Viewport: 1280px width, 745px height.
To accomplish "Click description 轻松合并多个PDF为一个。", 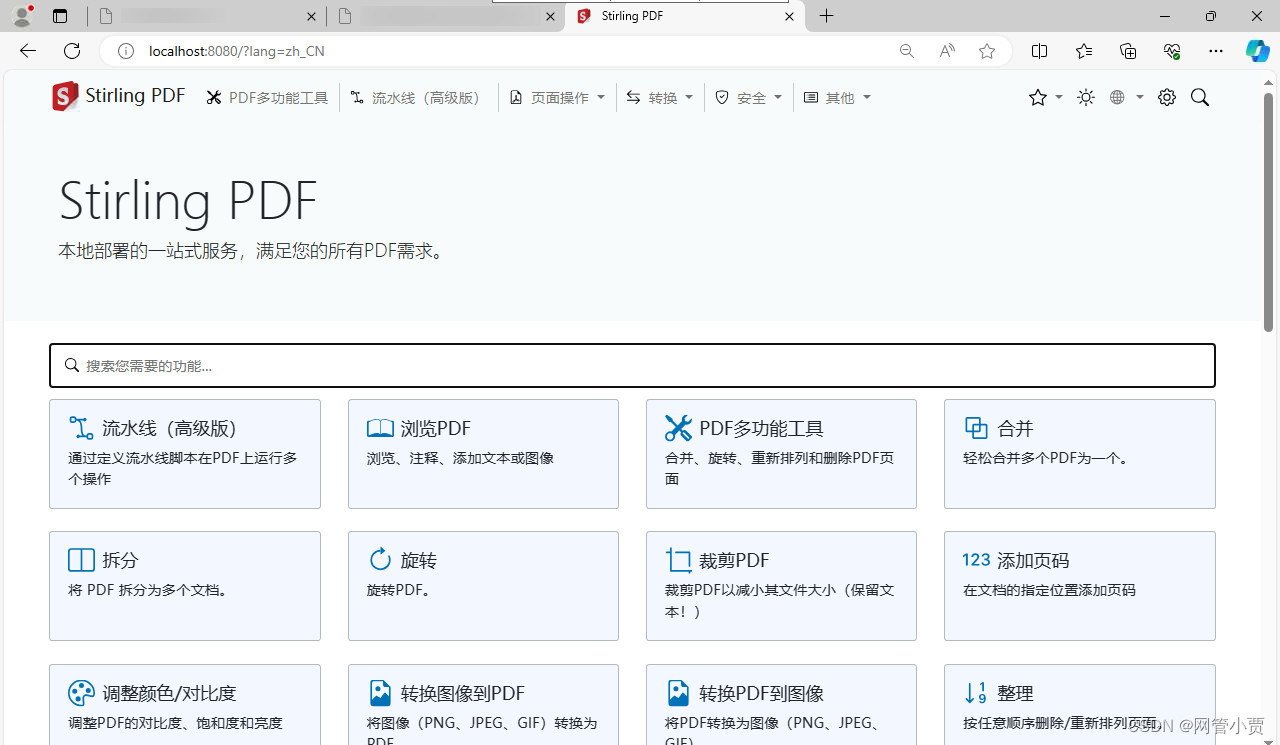I will click(1046, 458).
